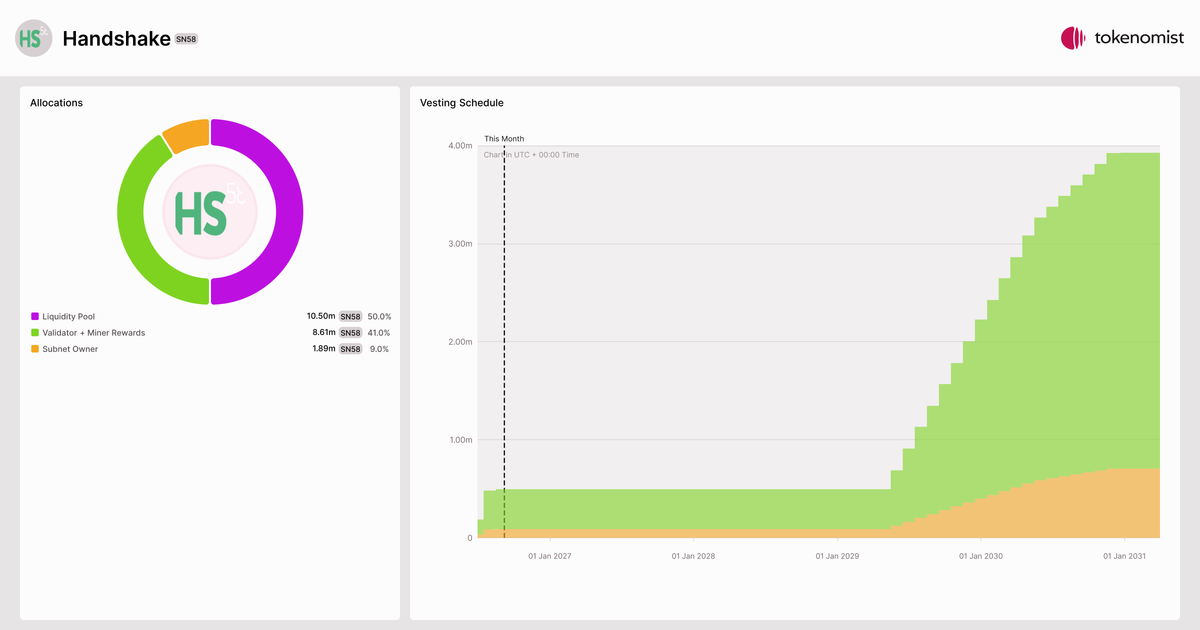Click the tokenomist logo icon
The width and height of the screenshot is (1200, 630).
tap(1073, 38)
